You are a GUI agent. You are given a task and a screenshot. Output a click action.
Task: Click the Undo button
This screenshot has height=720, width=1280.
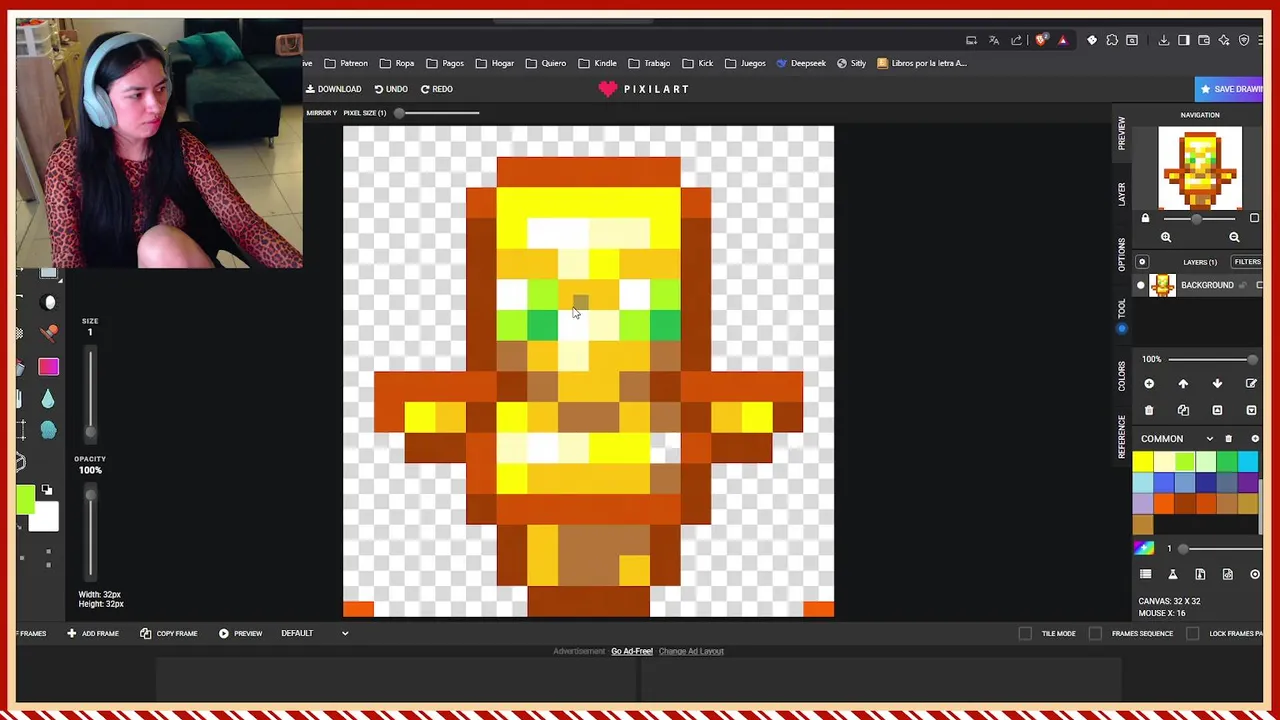pyautogui.click(x=391, y=89)
